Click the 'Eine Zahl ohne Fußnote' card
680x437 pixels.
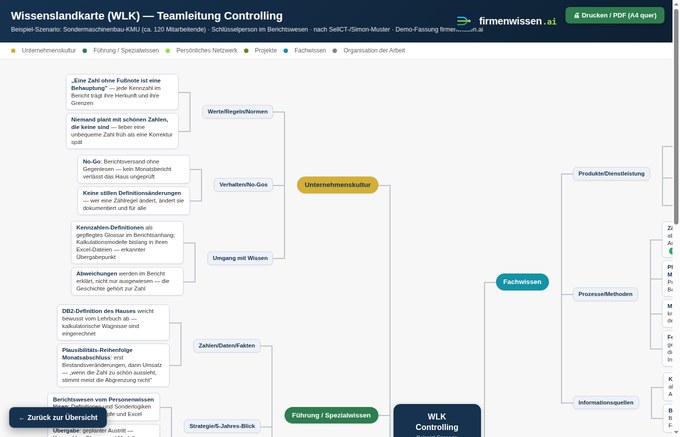point(122,92)
